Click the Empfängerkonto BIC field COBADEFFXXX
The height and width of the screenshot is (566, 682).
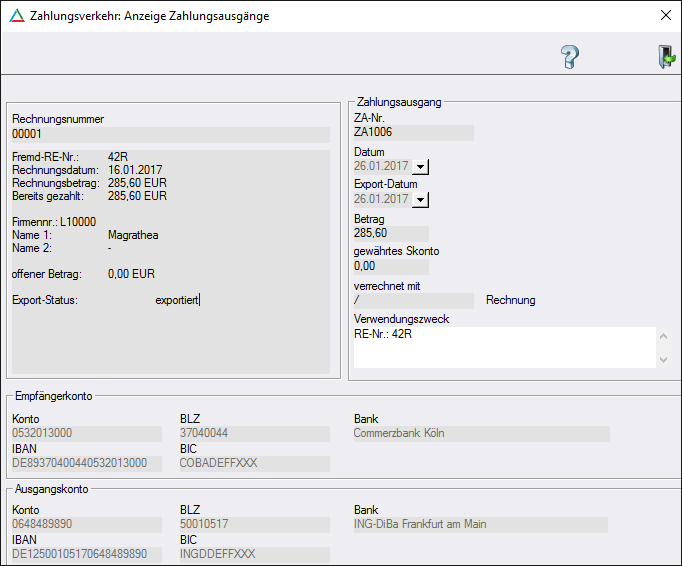tap(254, 463)
